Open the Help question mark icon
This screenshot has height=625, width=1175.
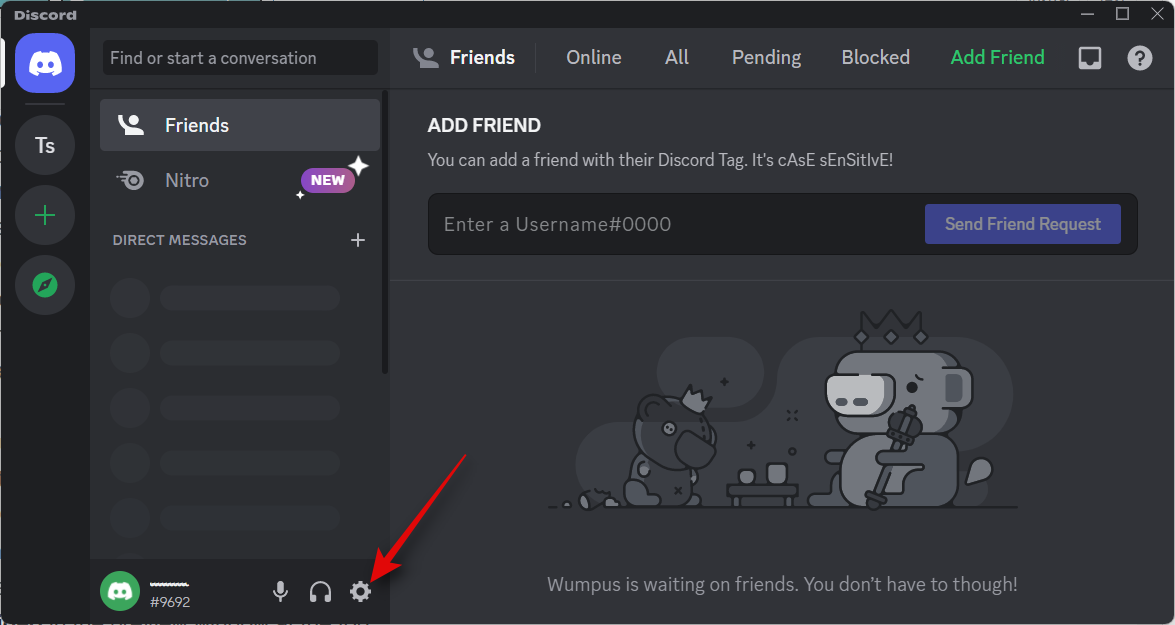(1140, 58)
